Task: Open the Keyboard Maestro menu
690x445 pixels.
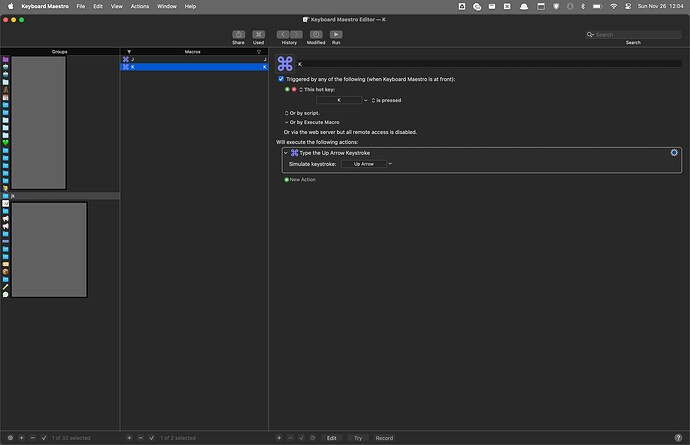Action: pyautogui.click(x=45, y=6)
